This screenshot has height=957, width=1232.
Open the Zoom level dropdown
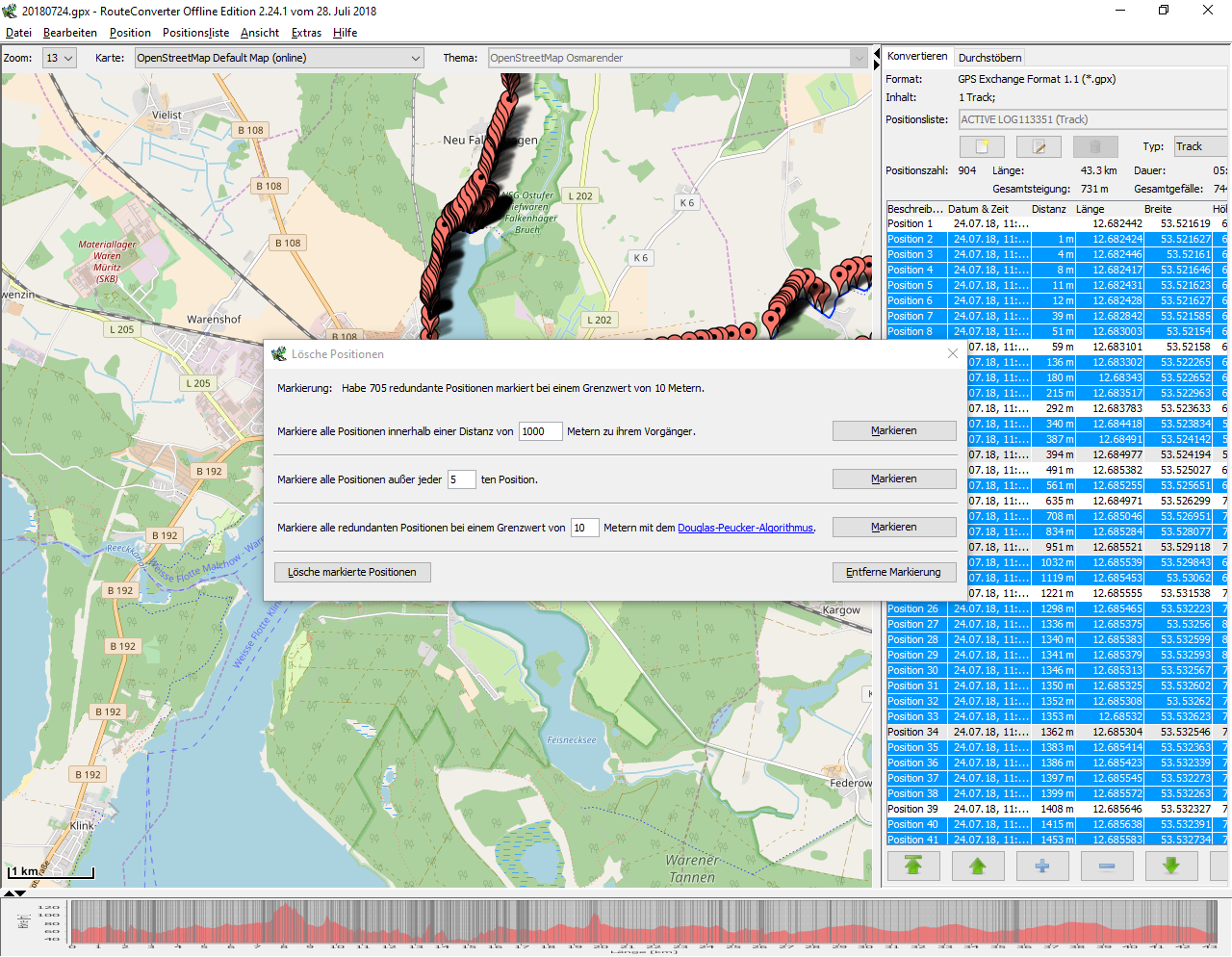(59, 58)
